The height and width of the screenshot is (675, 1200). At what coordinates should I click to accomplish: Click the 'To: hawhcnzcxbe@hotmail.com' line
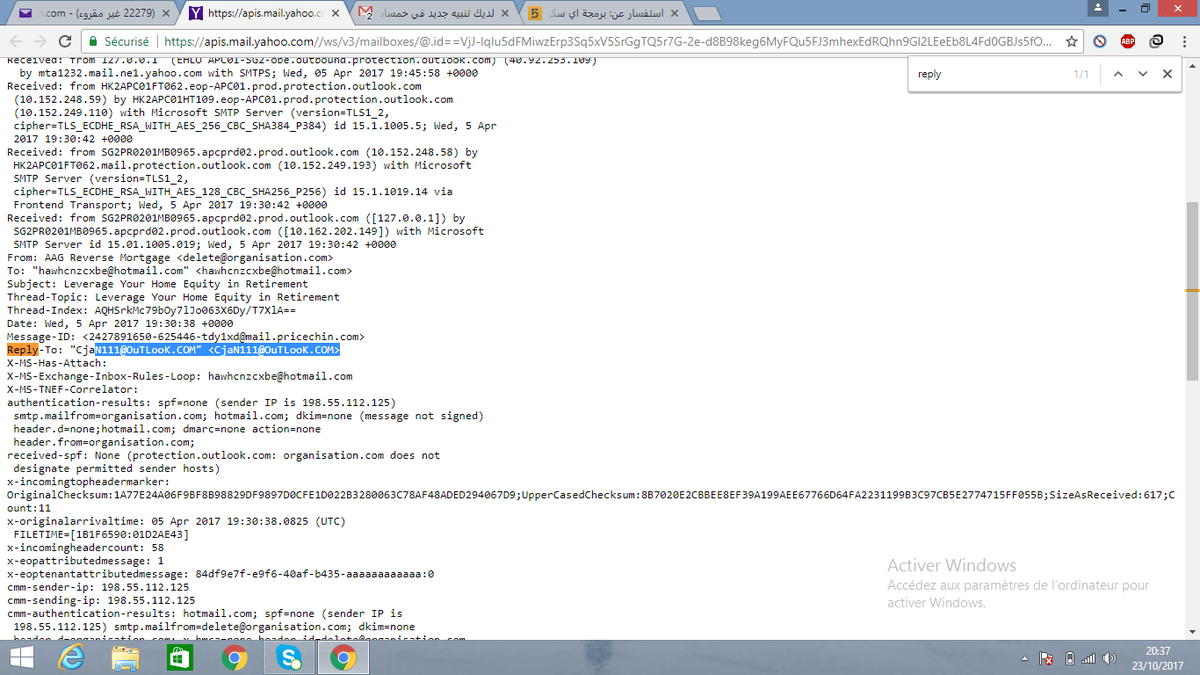pos(179,271)
